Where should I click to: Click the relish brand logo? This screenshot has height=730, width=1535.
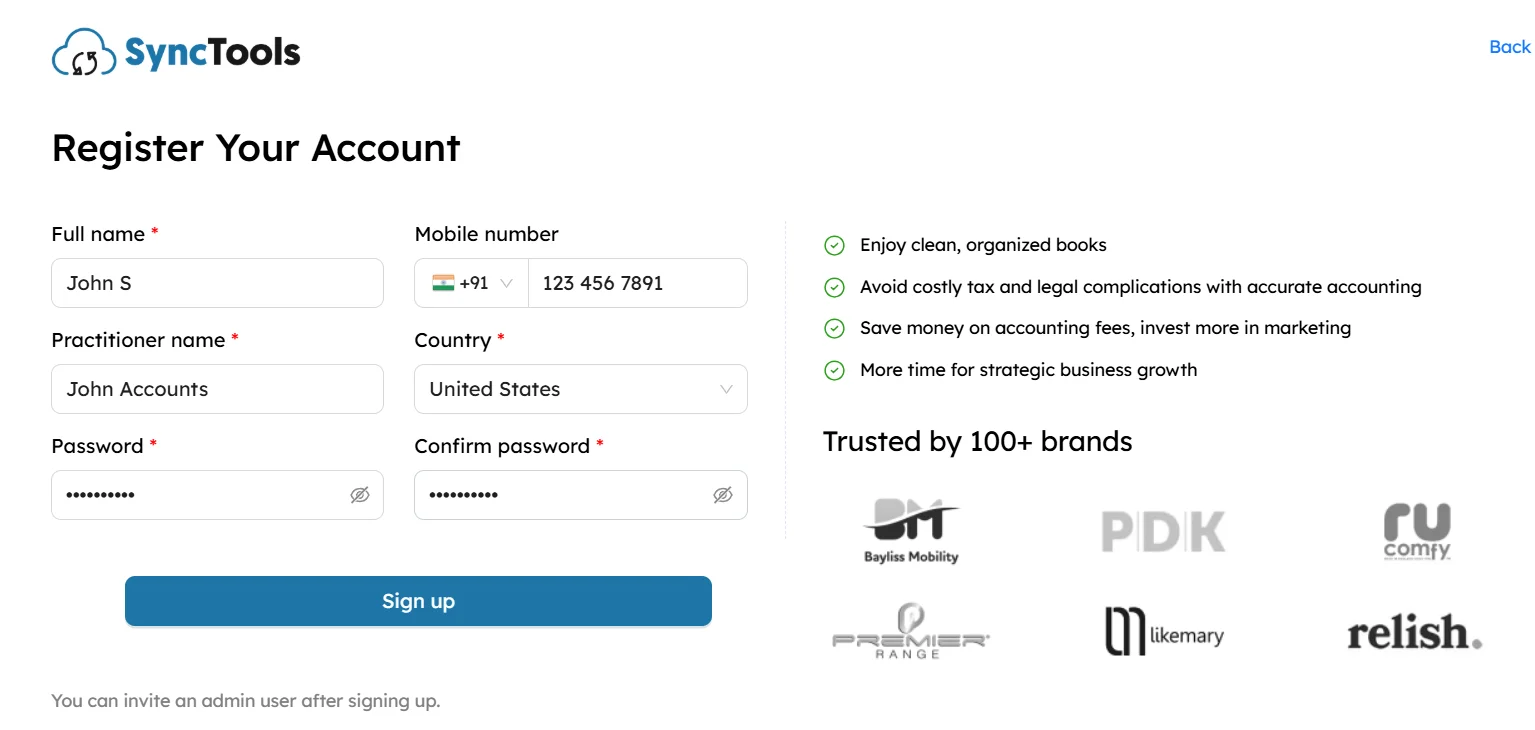pyautogui.click(x=1414, y=633)
